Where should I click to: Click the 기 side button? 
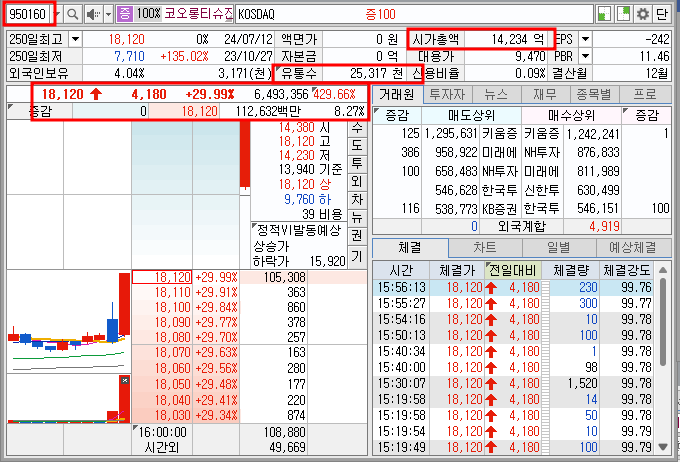pos(357,256)
